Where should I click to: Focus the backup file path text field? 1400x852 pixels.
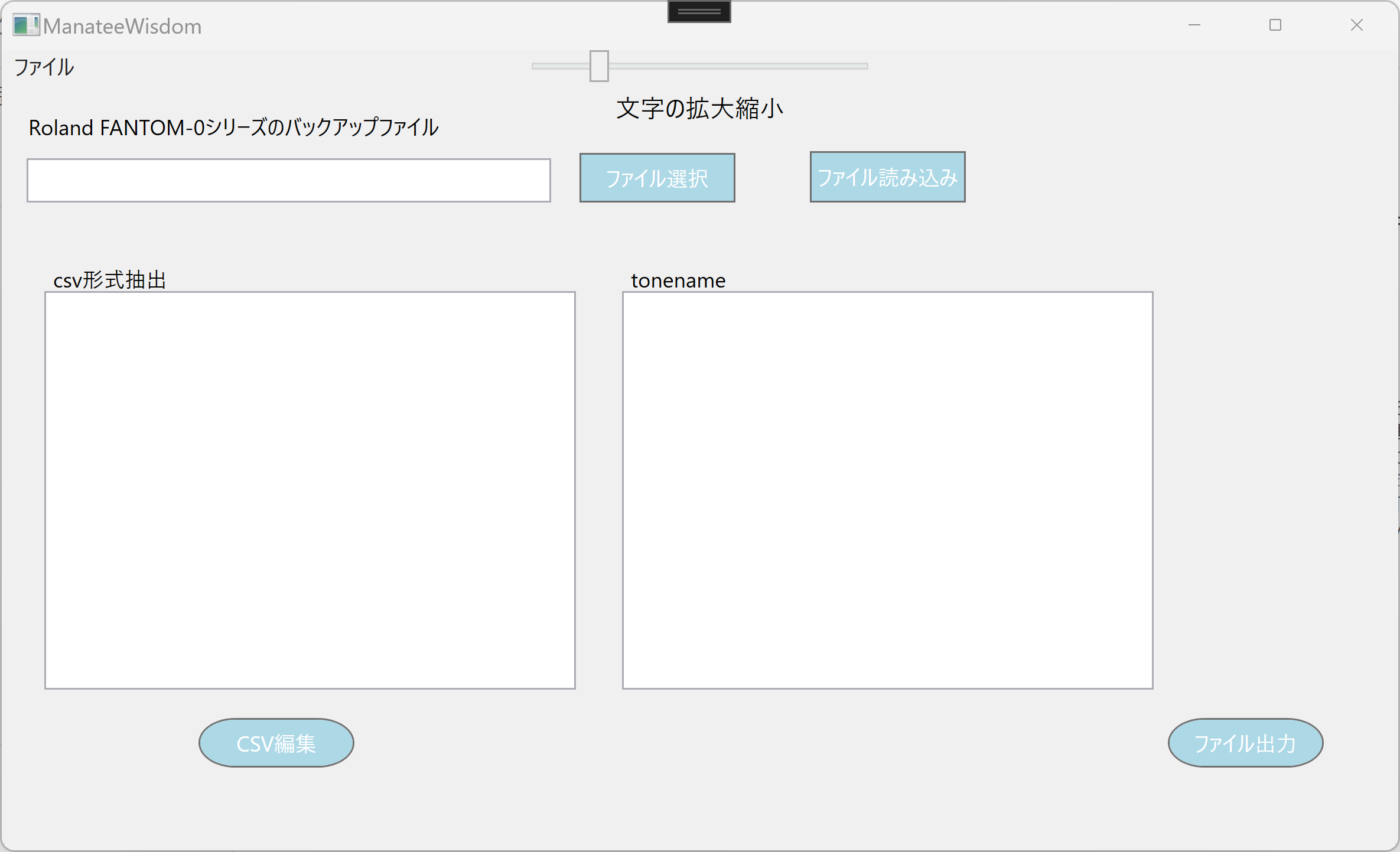tap(288, 180)
